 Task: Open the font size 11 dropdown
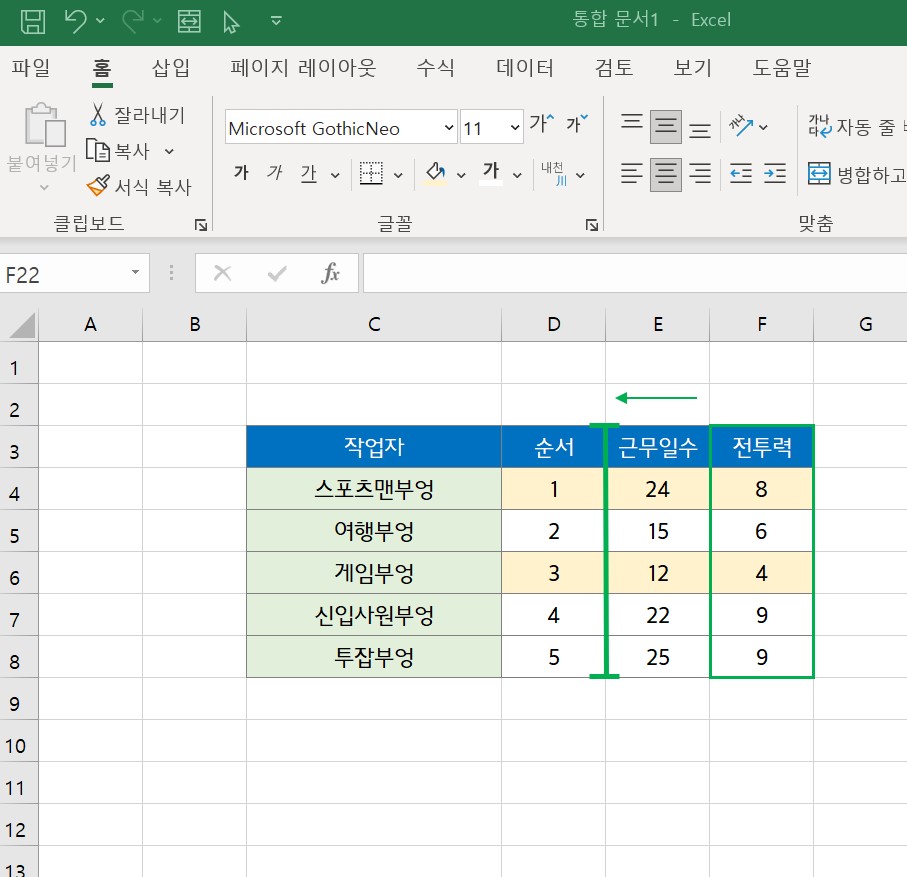(514, 127)
